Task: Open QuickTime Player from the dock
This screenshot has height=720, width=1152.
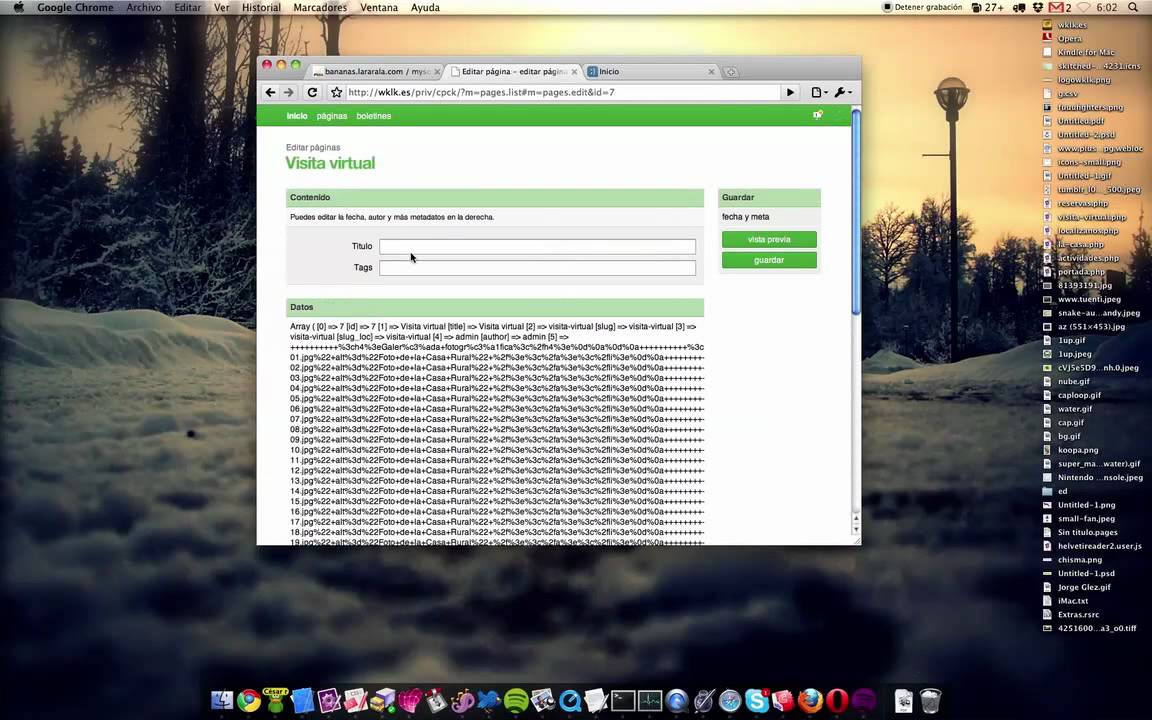Action: coord(570,700)
